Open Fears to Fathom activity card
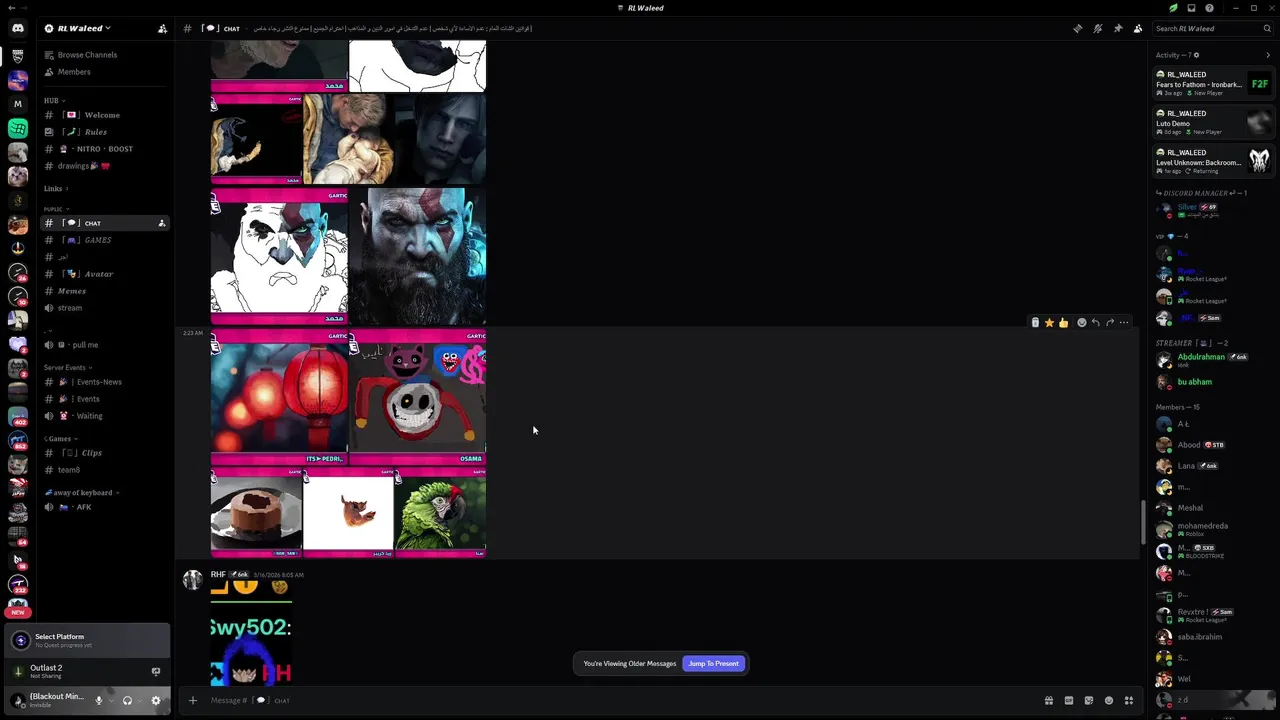 tap(1212, 84)
